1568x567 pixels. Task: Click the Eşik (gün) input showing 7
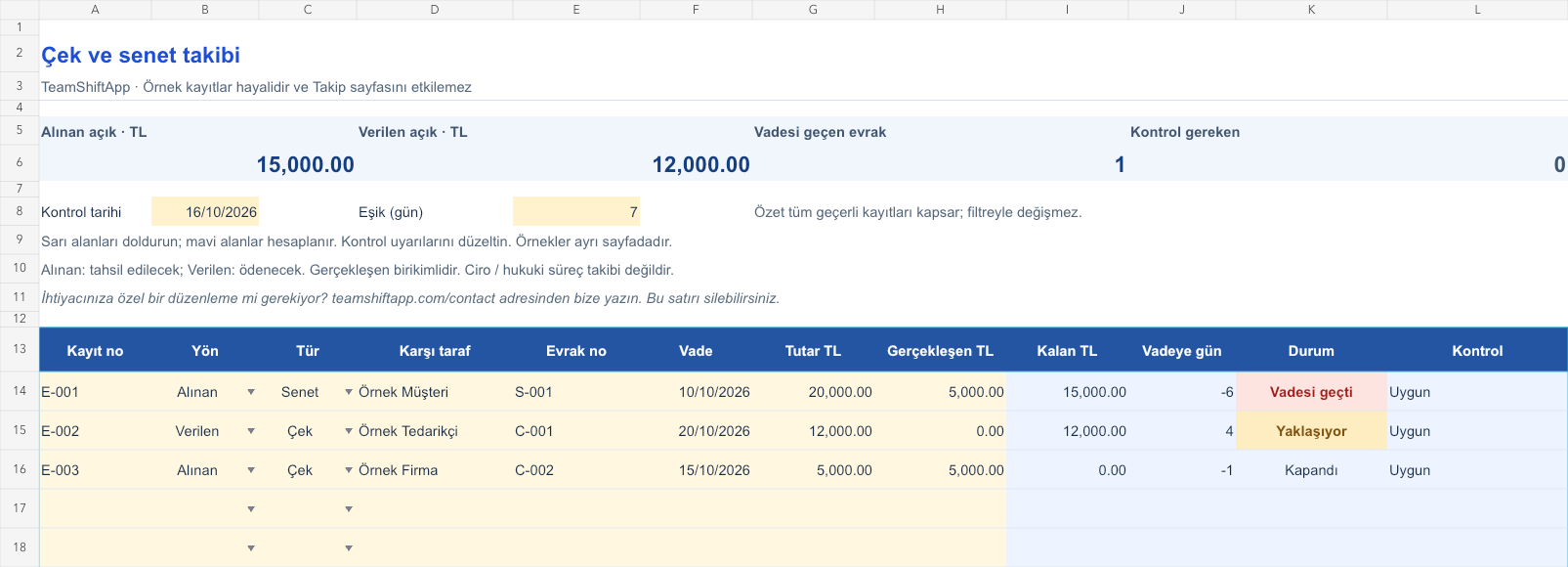576,212
